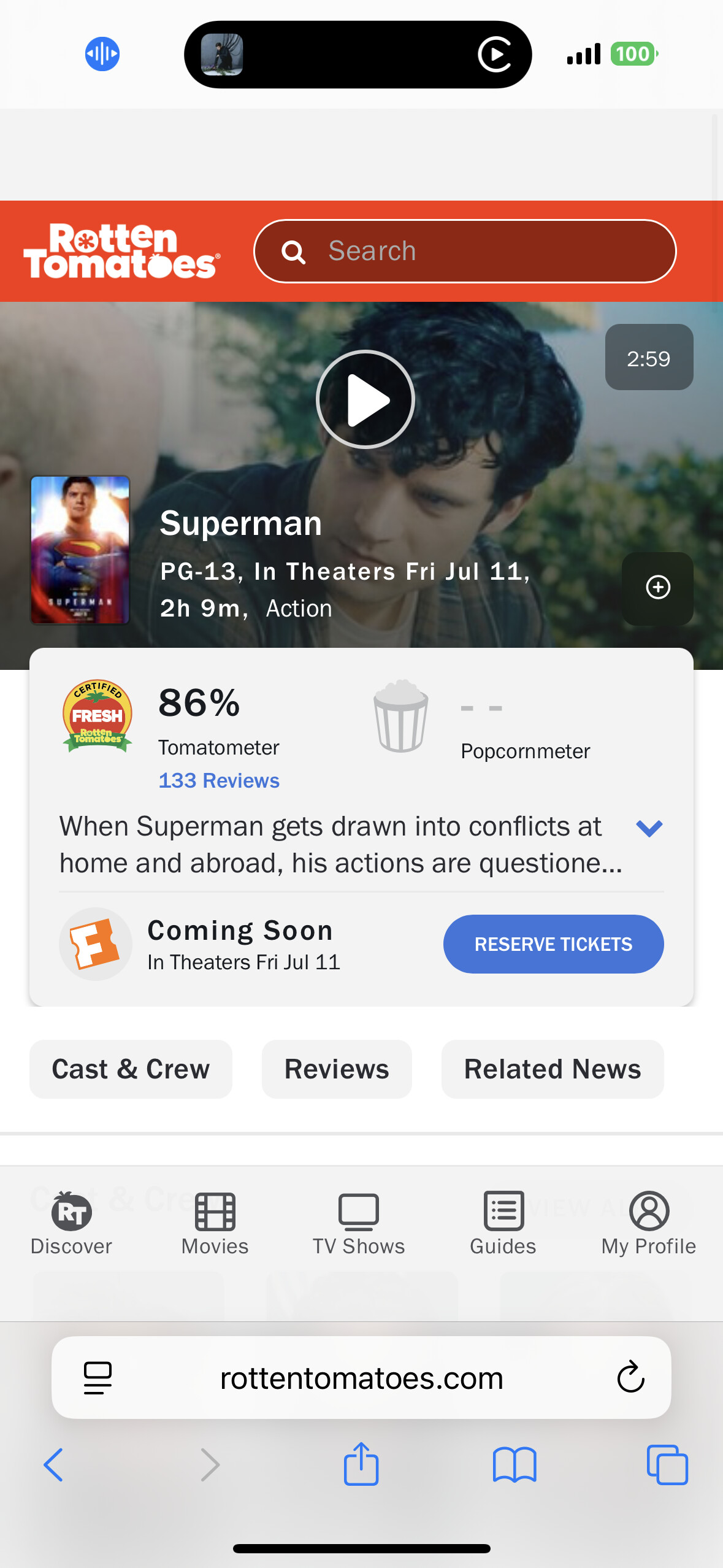Screen dimensions: 723x1568
Task: Open the Discover tab
Action: pos(71,1223)
